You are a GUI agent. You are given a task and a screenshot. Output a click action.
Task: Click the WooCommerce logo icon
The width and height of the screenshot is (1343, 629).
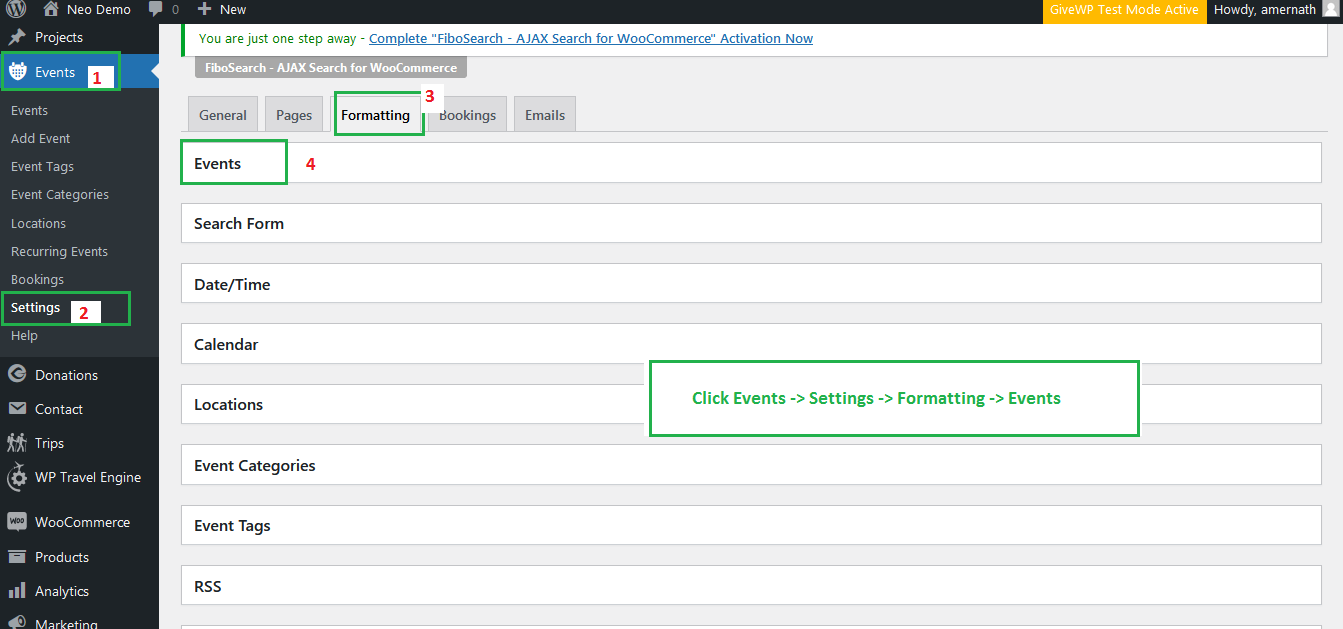click(x=17, y=522)
